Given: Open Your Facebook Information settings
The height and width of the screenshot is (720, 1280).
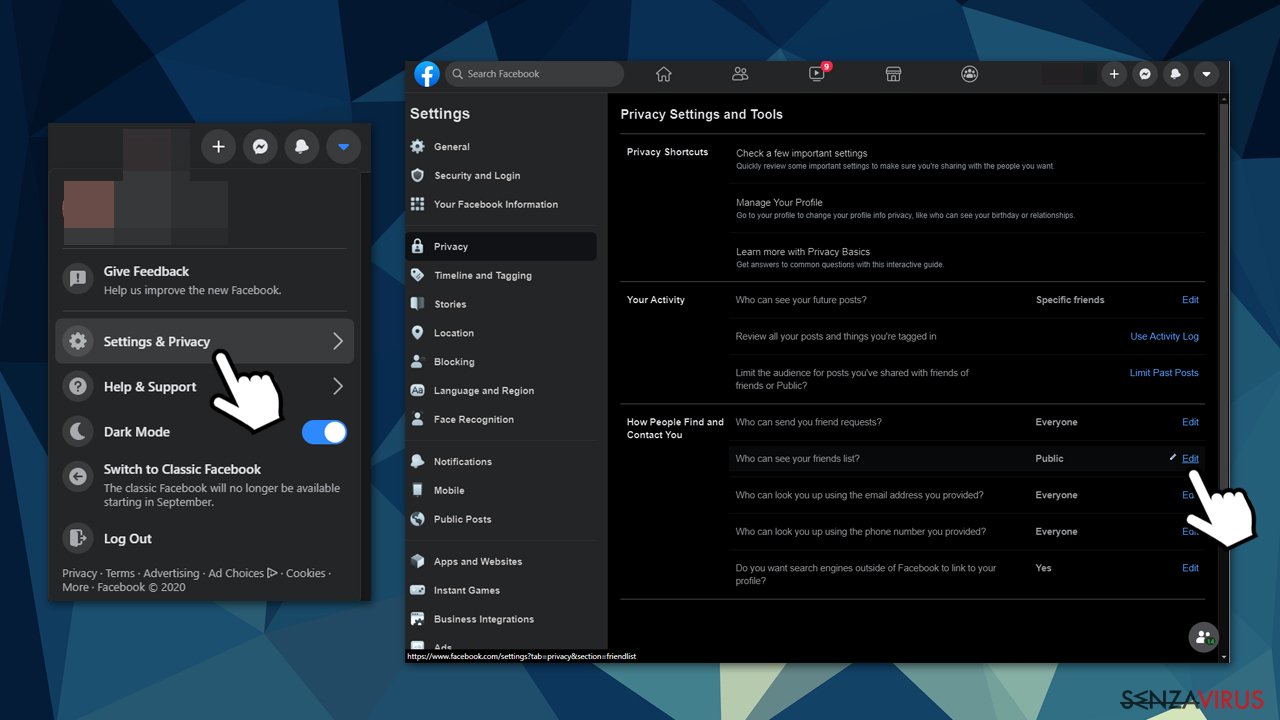Looking at the screenshot, I should point(500,205).
